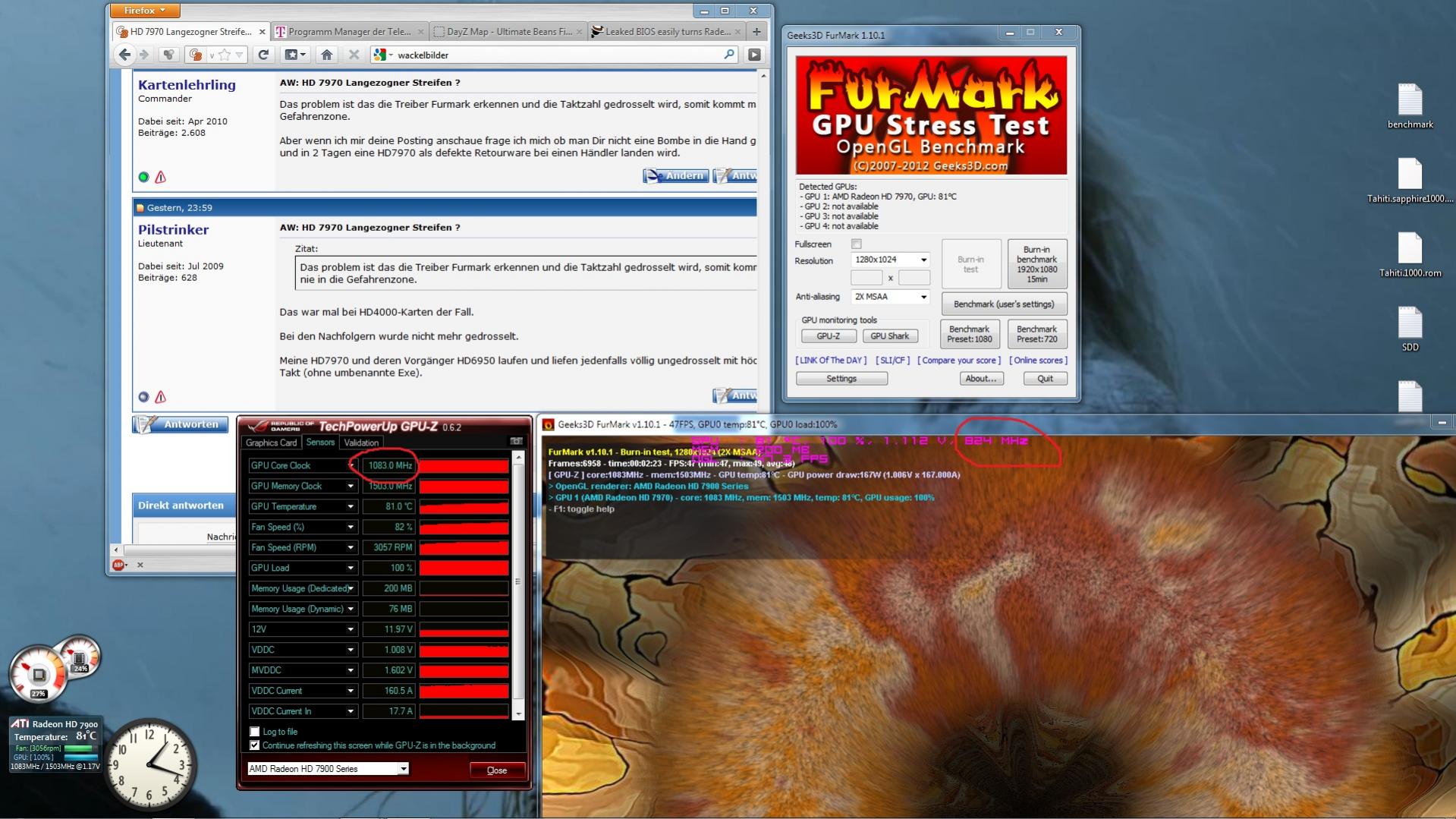Click the search magnifier icon in the search box

click(x=729, y=55)
